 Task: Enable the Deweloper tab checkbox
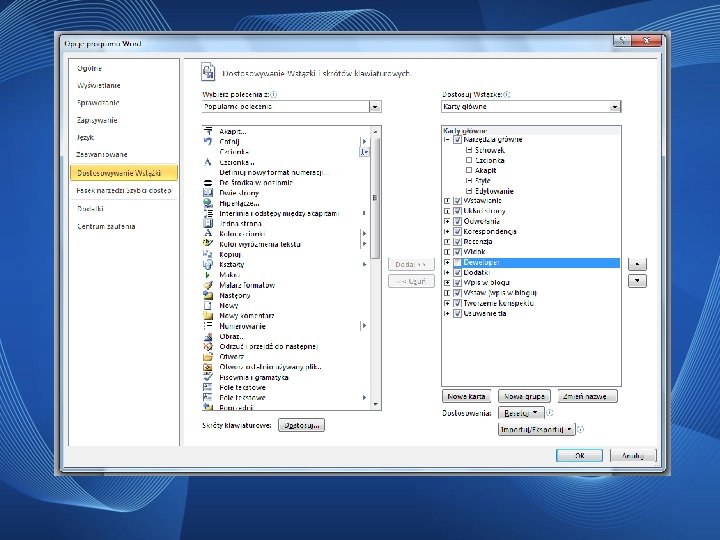[457, 262]
